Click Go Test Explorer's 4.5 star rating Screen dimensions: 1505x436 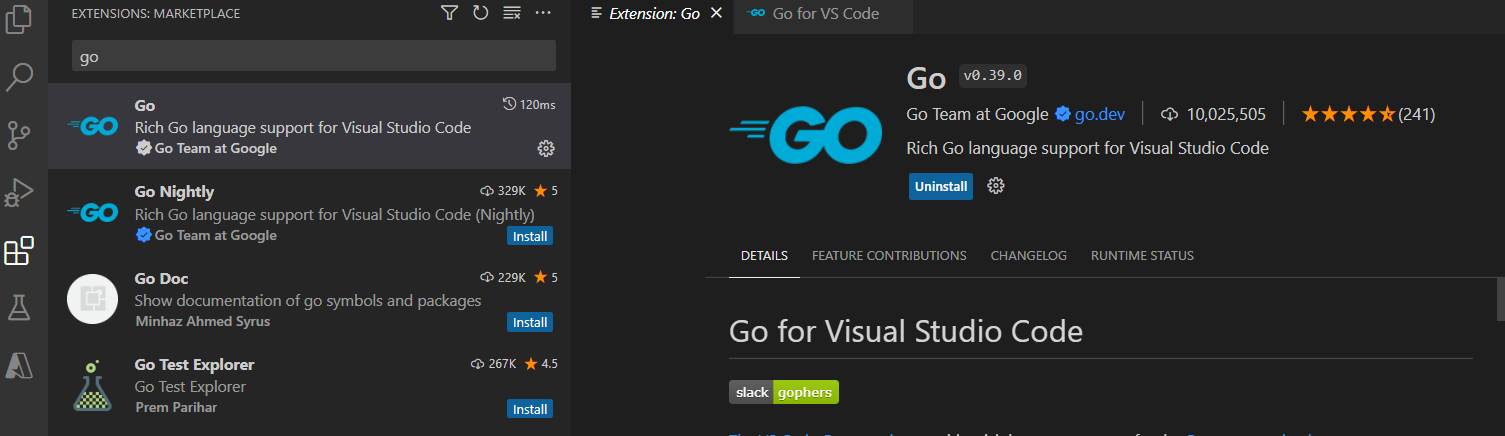(541, 364)
